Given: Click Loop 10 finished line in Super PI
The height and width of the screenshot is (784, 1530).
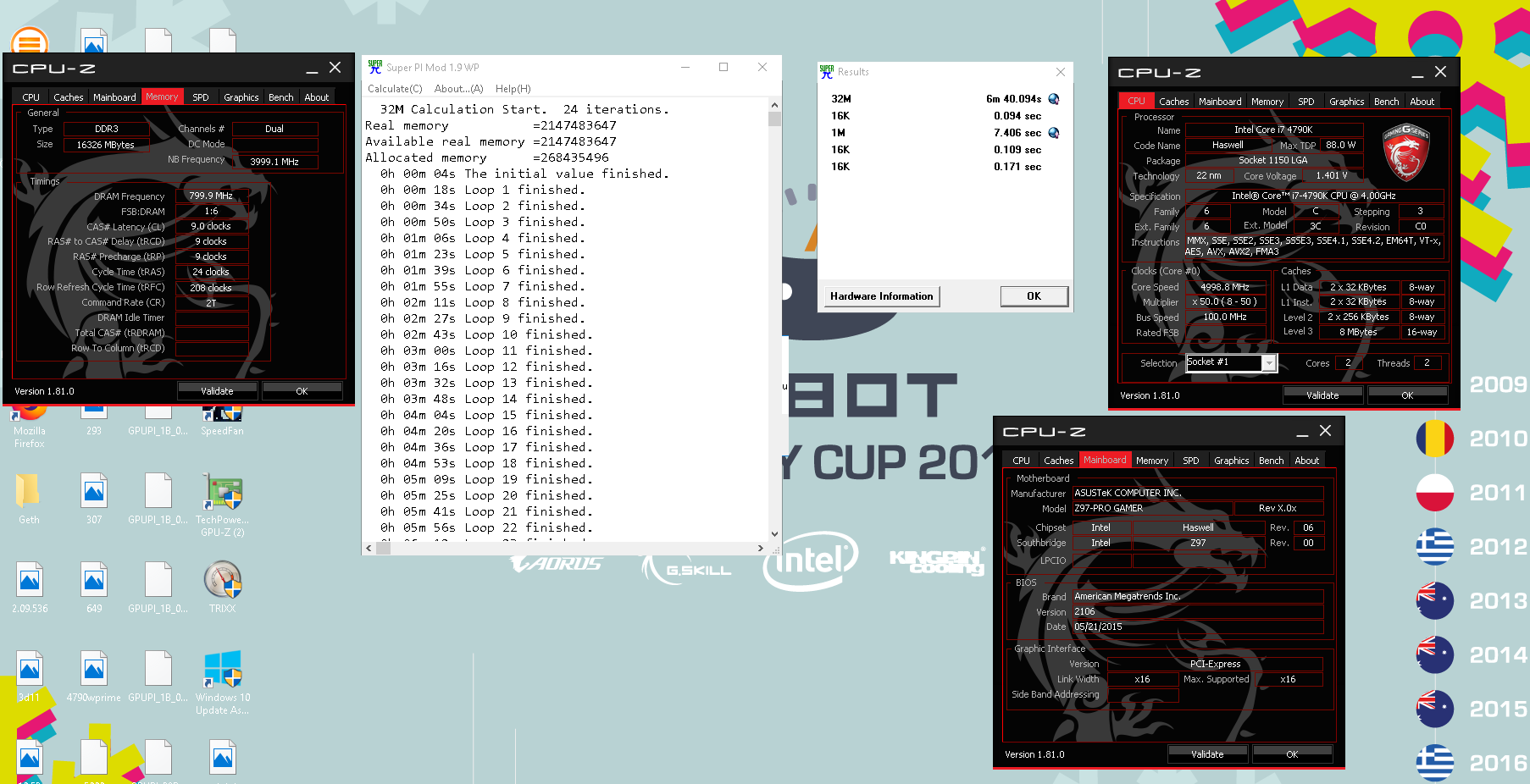Looking at the screenshot, I should (486, 334).
